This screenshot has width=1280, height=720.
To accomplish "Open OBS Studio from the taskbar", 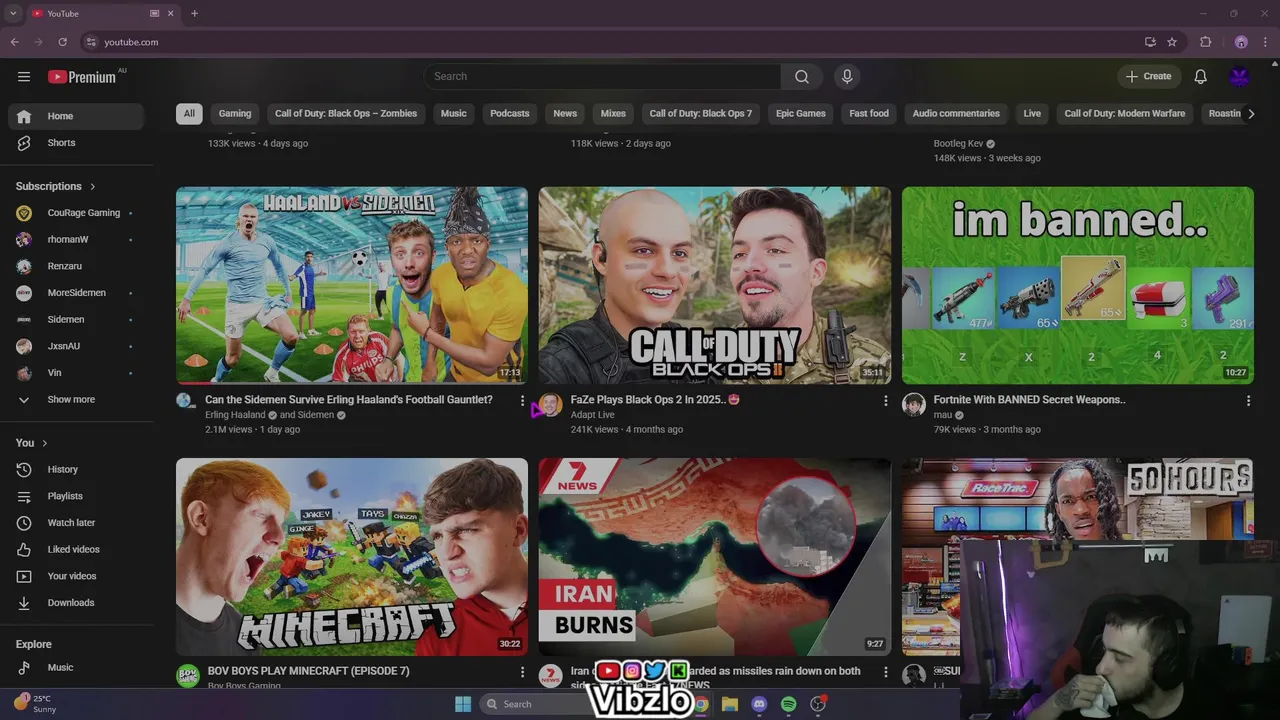I will [818, 704].
